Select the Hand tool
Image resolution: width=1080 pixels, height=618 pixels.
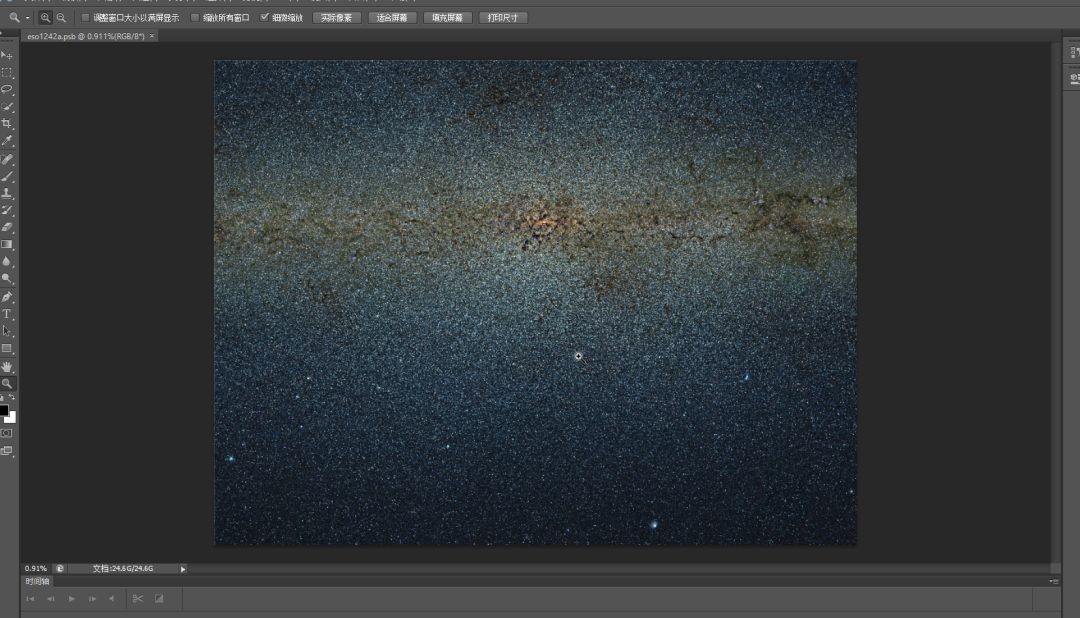(7, 367)
